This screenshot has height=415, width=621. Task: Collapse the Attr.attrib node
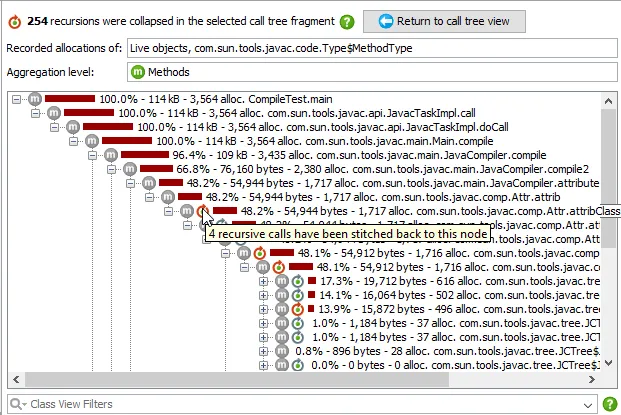coord(149,197)
